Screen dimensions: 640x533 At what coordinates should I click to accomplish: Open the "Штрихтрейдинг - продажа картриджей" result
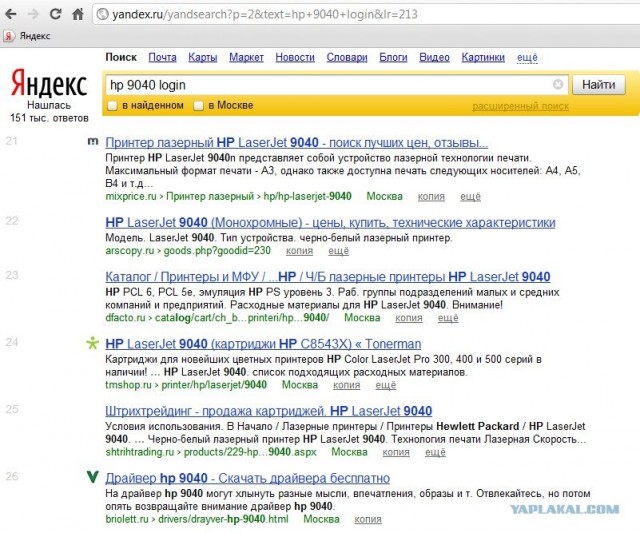(x=269, y=411)
